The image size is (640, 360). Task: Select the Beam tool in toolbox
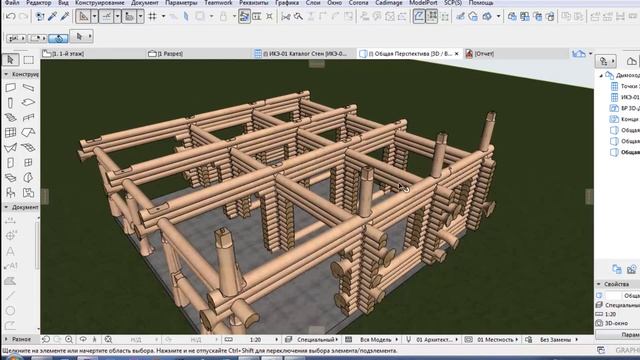(x=28, y=87)
